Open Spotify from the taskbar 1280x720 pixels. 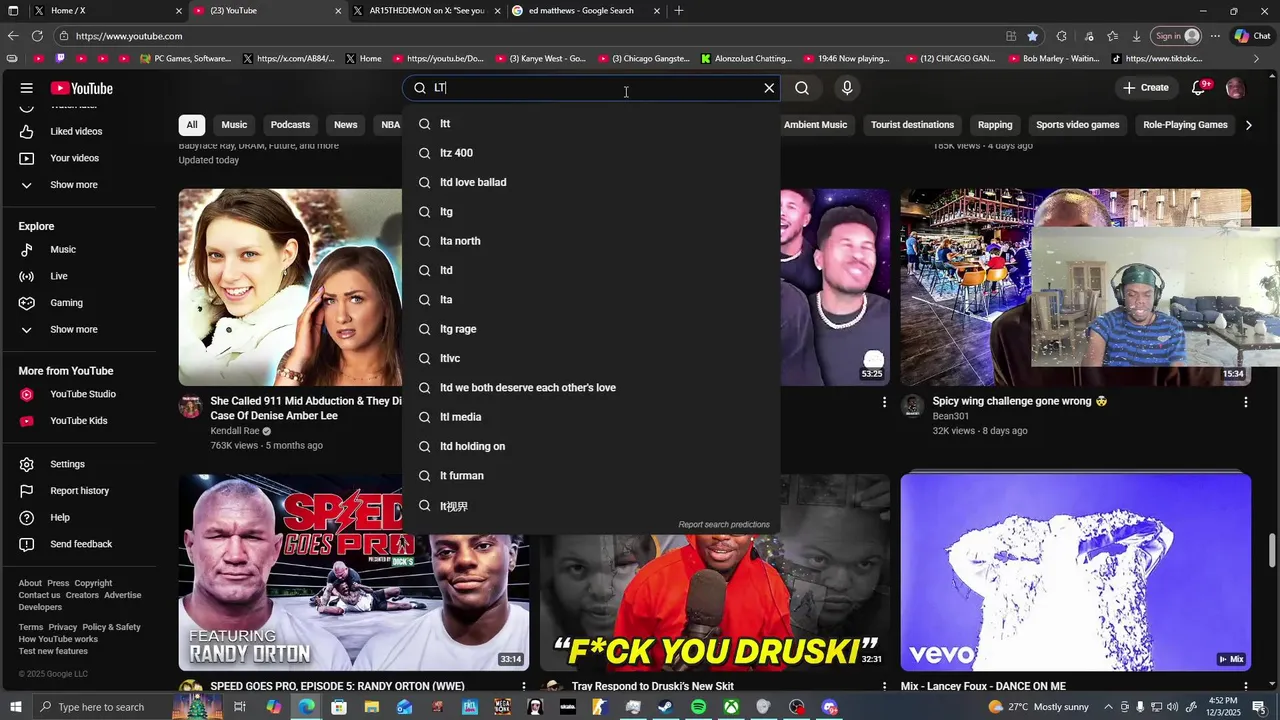point(698,707)
